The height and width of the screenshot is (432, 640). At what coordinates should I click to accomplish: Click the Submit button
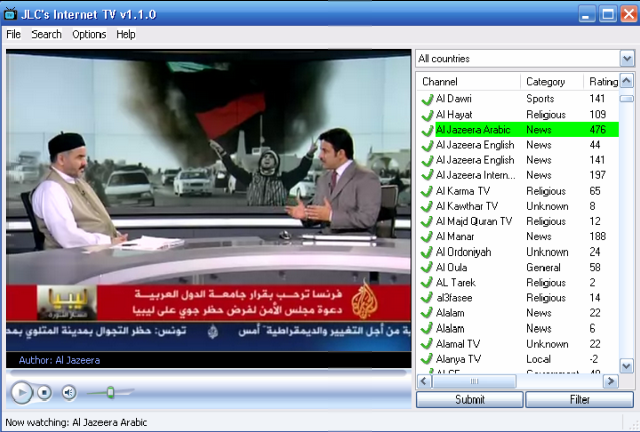469,399
